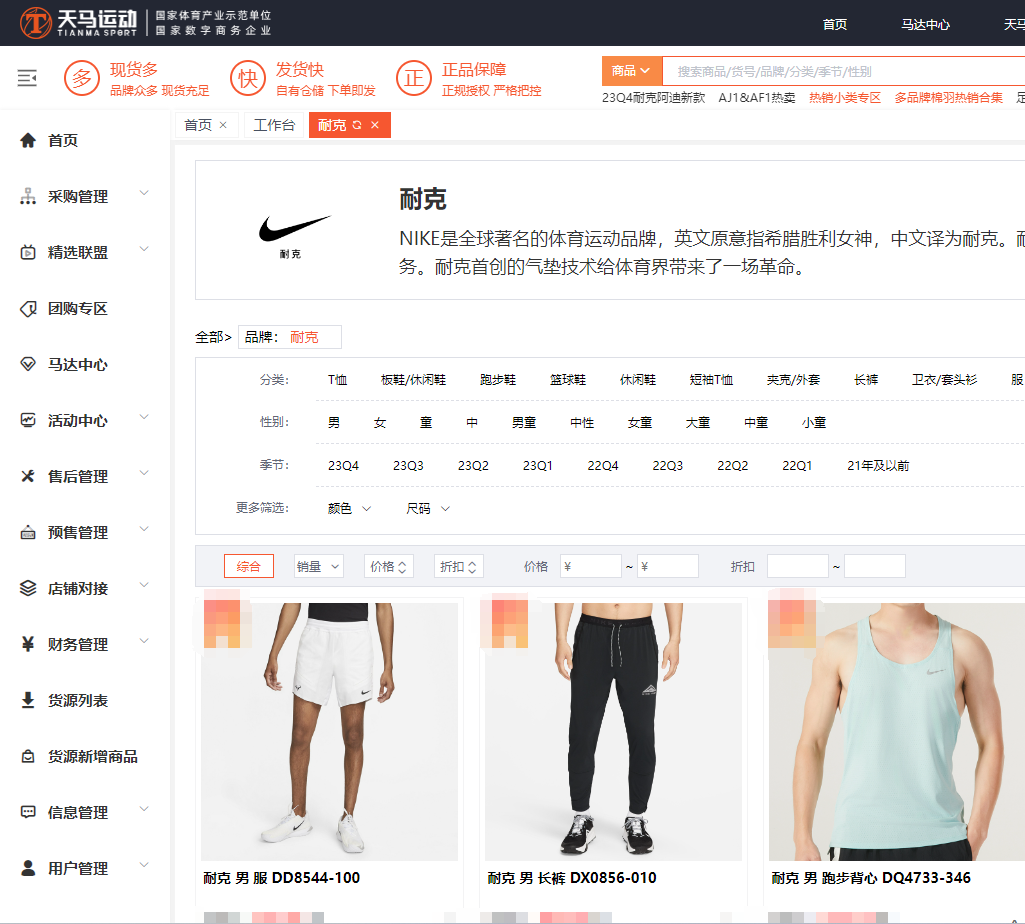
Task: Click the 精选联盟 icon
Action: click(27, 252)
